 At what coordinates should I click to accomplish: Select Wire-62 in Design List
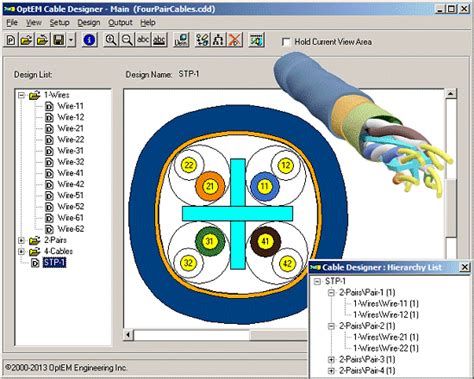[71, 229]
